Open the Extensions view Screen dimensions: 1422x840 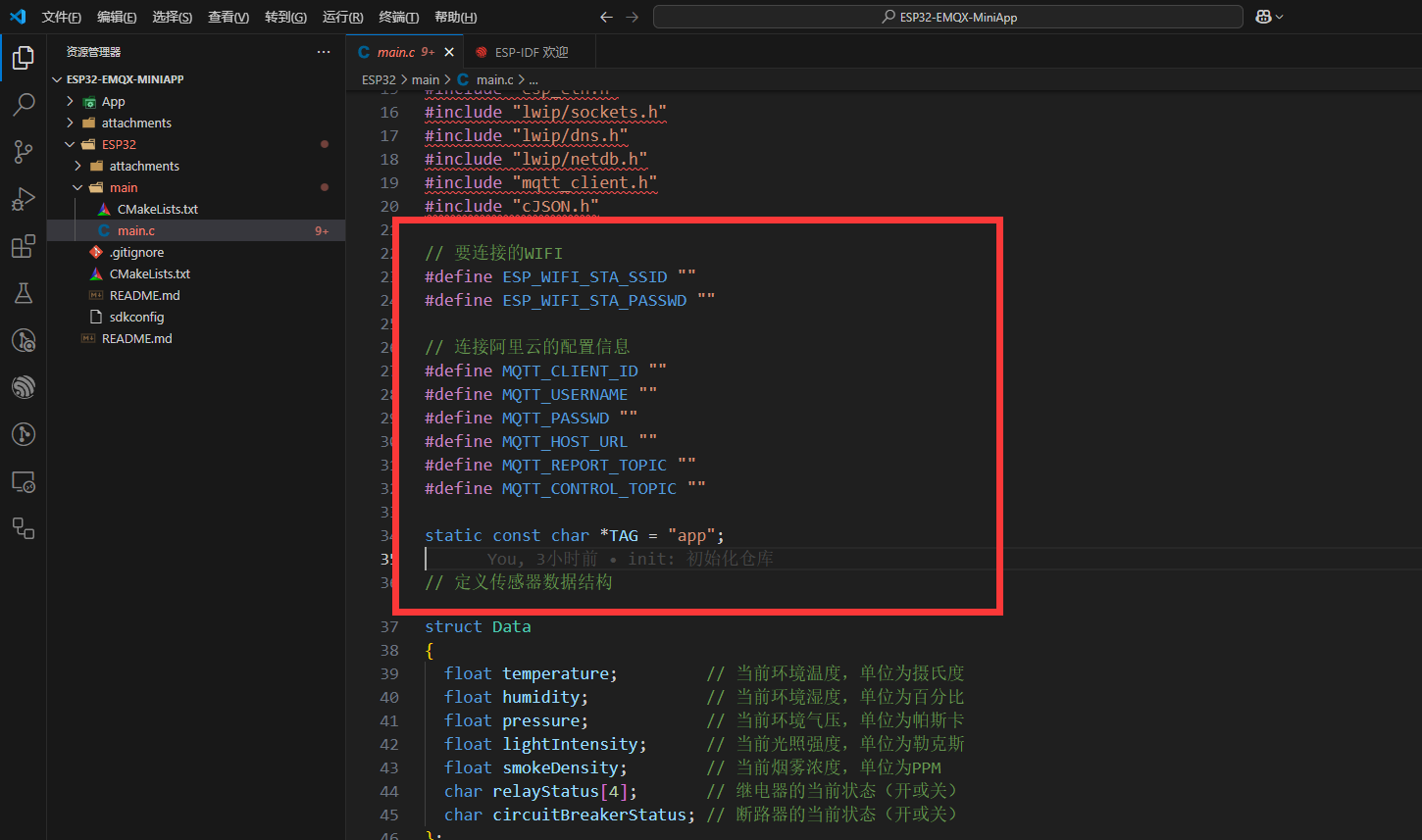pyautogui.click(x=24, y=247)
